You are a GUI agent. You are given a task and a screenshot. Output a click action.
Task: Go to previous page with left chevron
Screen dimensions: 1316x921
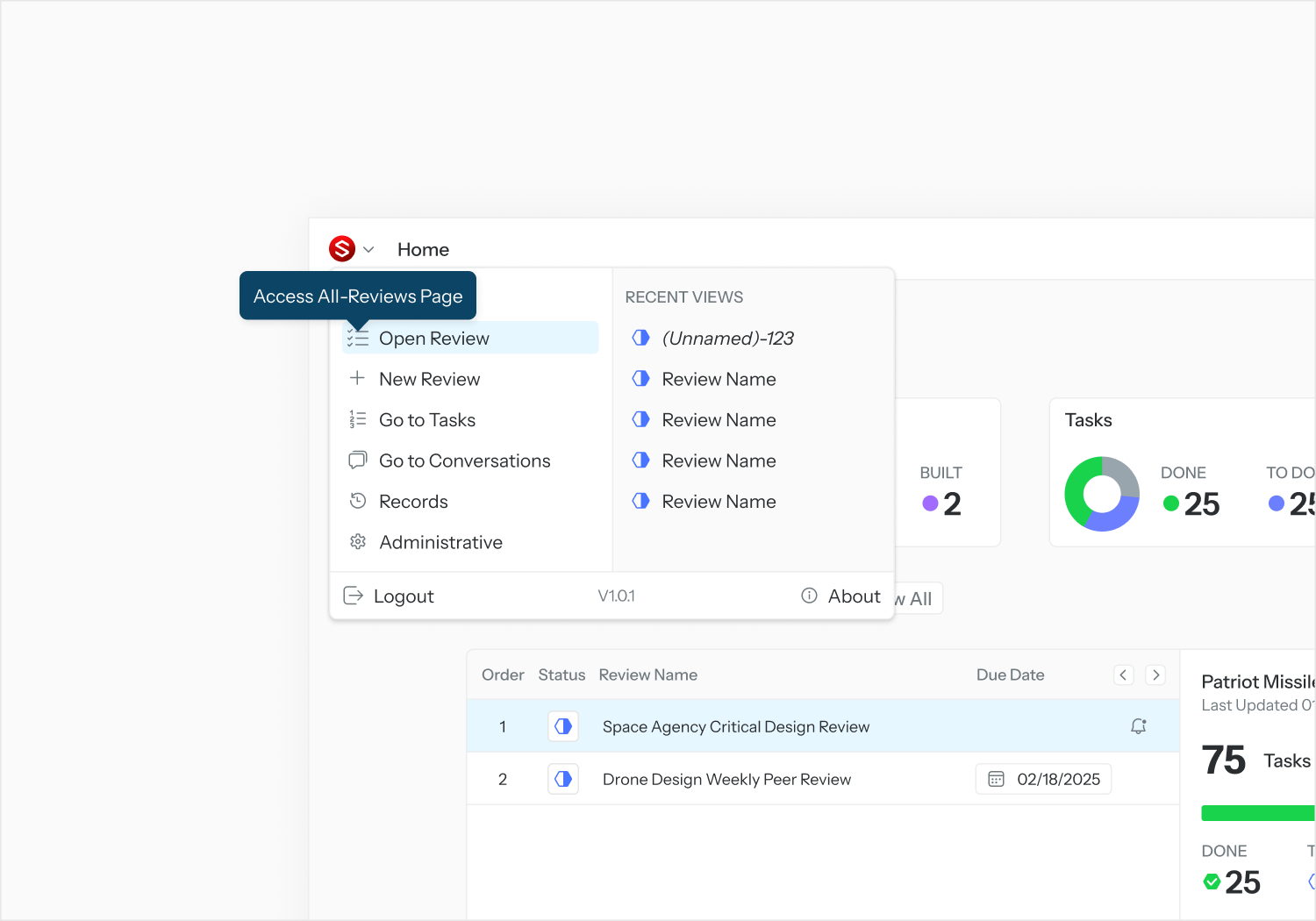pos(1124,675)
